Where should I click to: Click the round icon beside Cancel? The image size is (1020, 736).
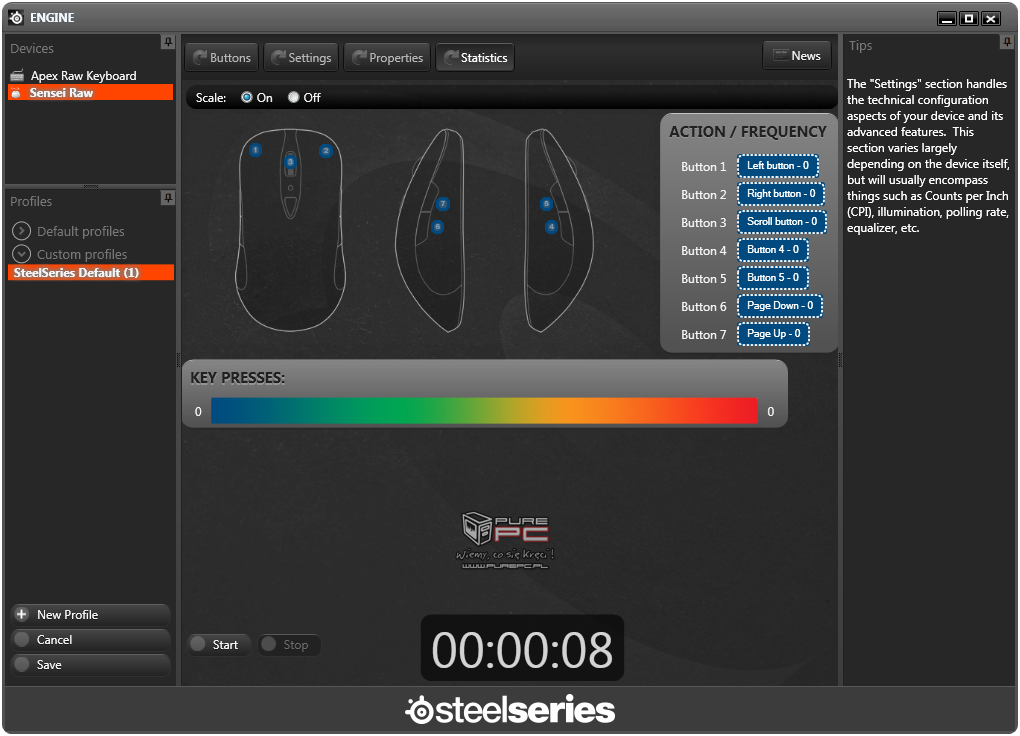coord(21,639)
